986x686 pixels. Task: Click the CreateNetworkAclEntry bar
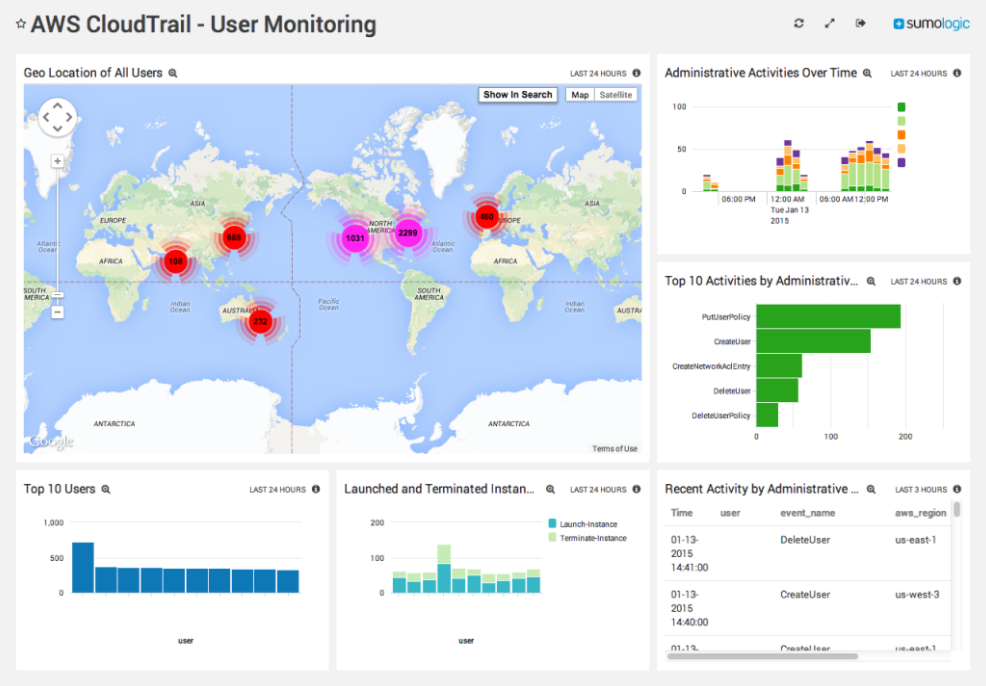(x=779, y=365)
